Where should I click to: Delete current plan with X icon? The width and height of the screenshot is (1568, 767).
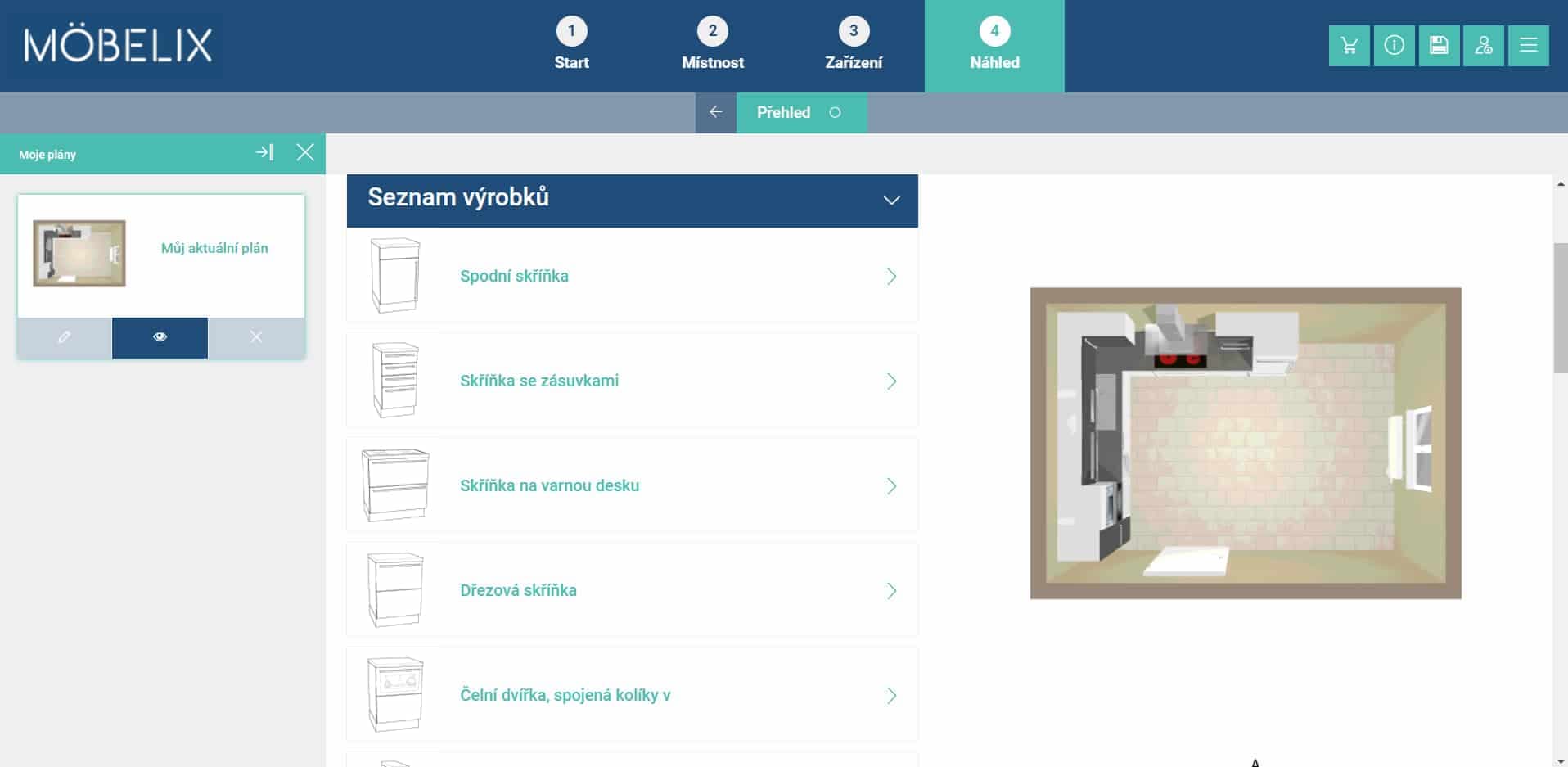(x=256, y=337)
